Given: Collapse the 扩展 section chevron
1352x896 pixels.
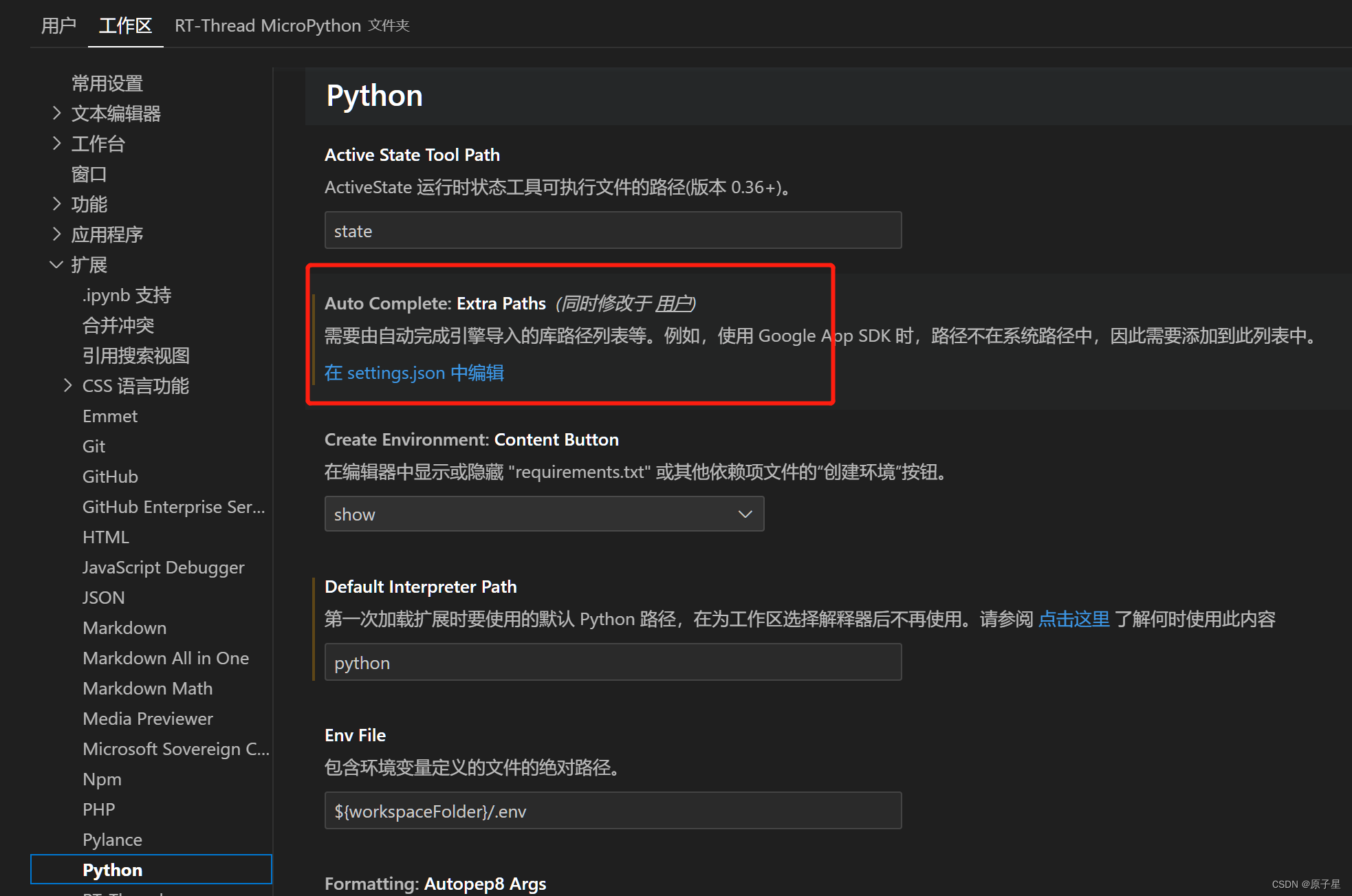Looking at the screenshot, I should pyautogui.click(x=57, y=265).
